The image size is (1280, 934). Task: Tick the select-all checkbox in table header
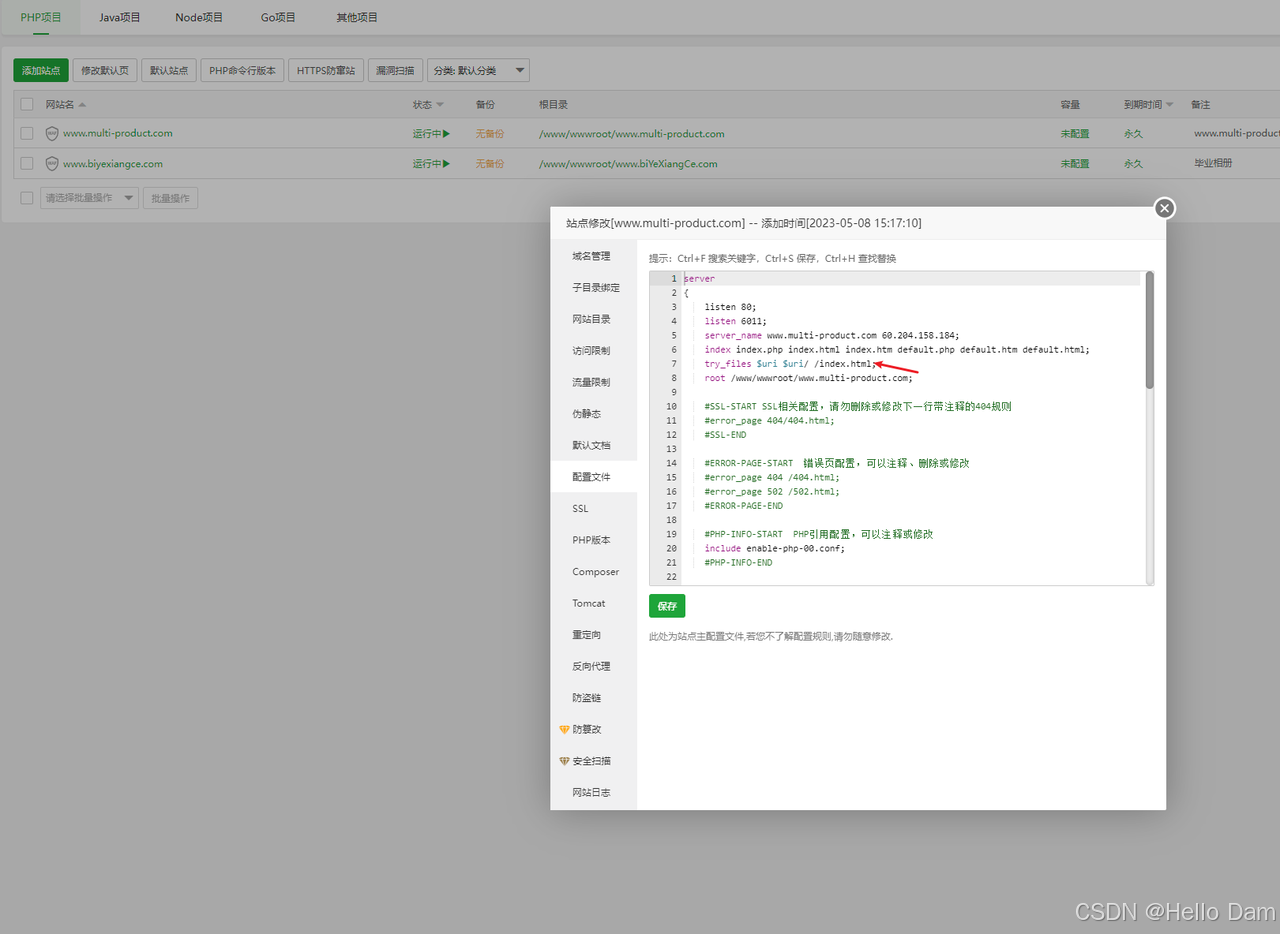click(x=27, y=104)
